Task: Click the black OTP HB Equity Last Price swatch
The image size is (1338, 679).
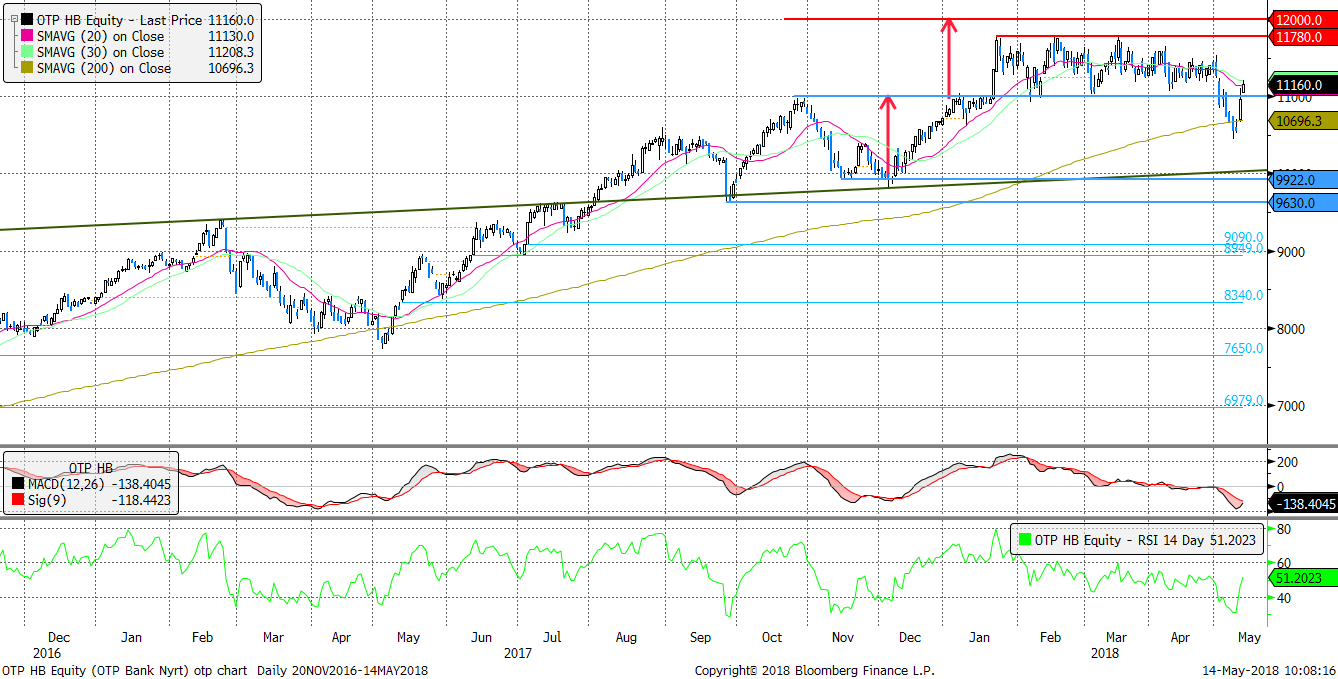Action: coord(25,19)
